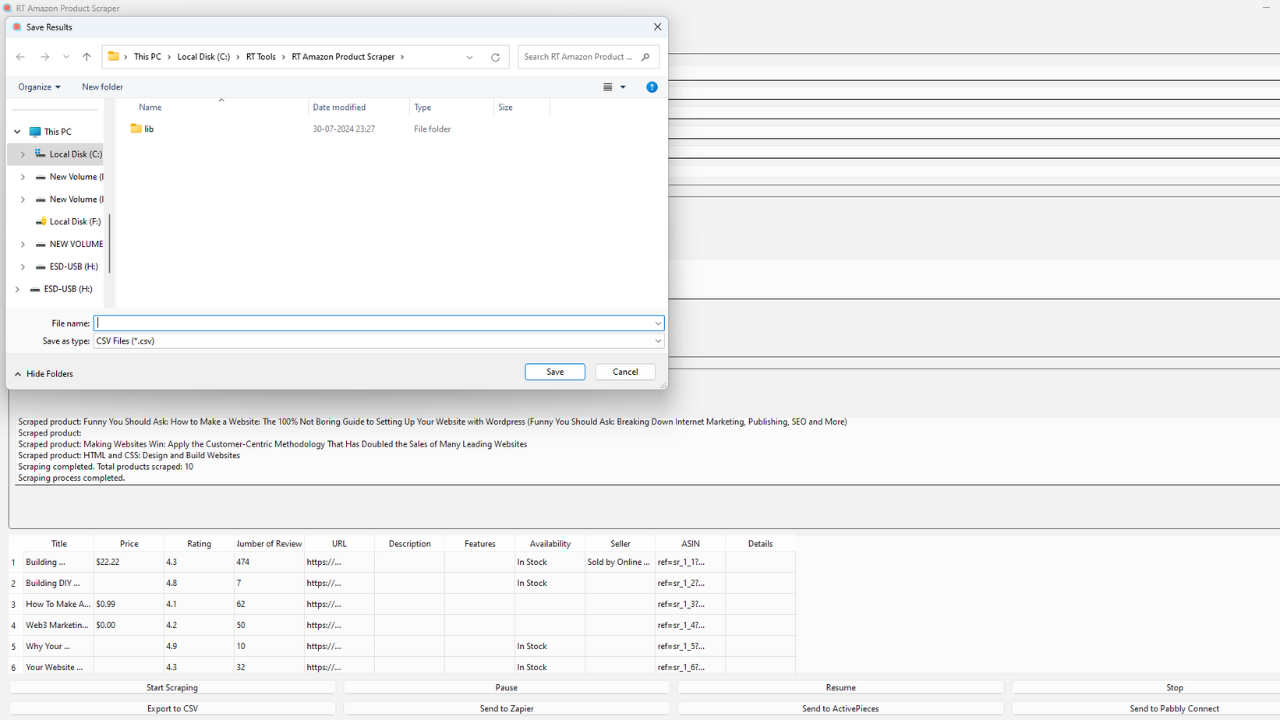This screenshot has width=1280, height=720.
Task: Open the Organize dropdown menu
Action: coord(39,87)
